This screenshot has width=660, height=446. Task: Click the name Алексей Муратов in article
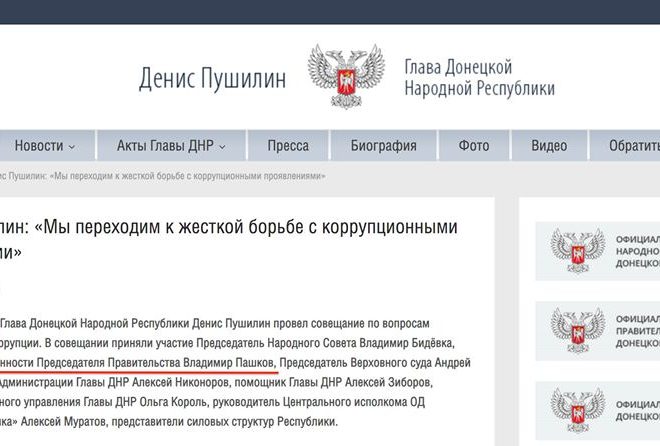pos(63,422)
